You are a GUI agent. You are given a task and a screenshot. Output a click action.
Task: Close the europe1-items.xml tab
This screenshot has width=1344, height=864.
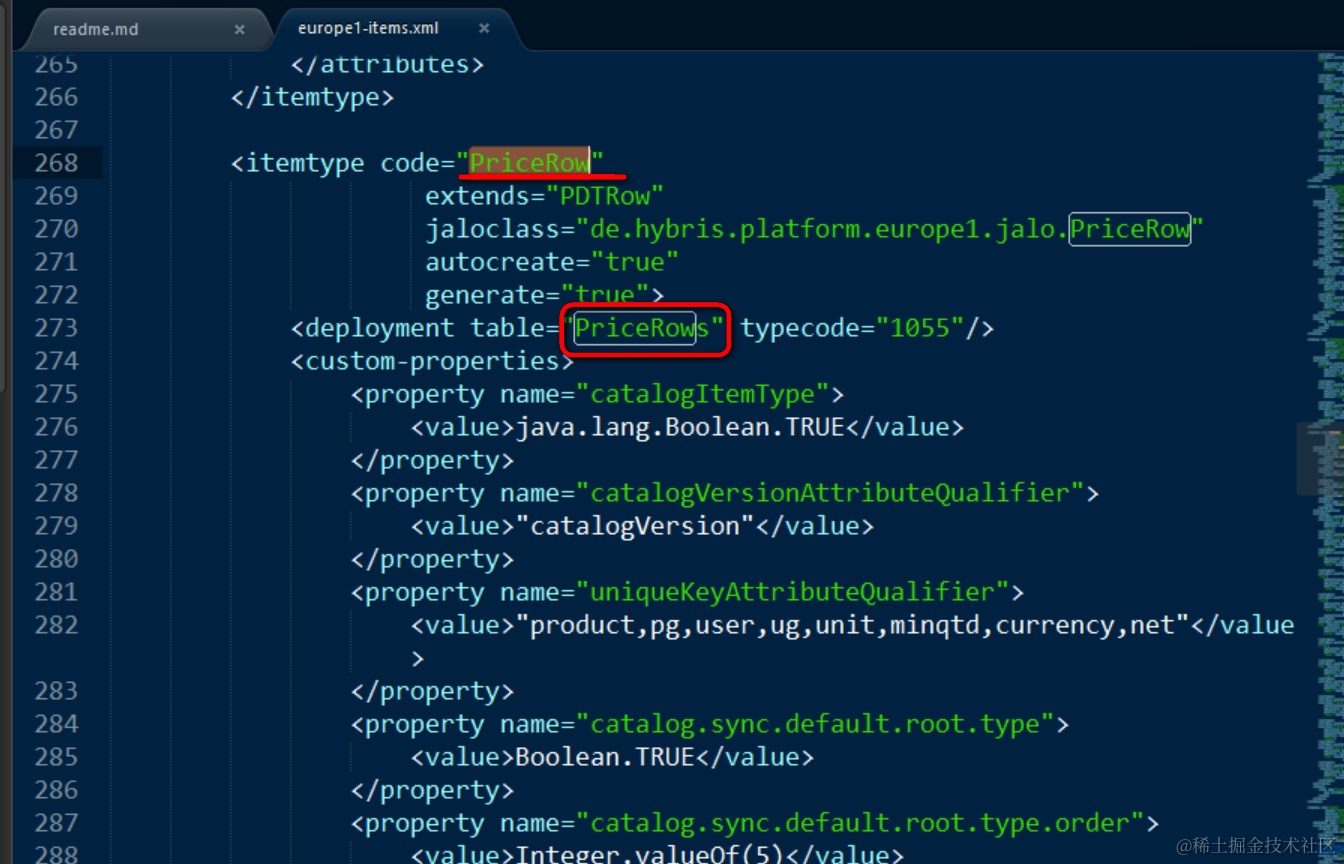coord(484,29)
